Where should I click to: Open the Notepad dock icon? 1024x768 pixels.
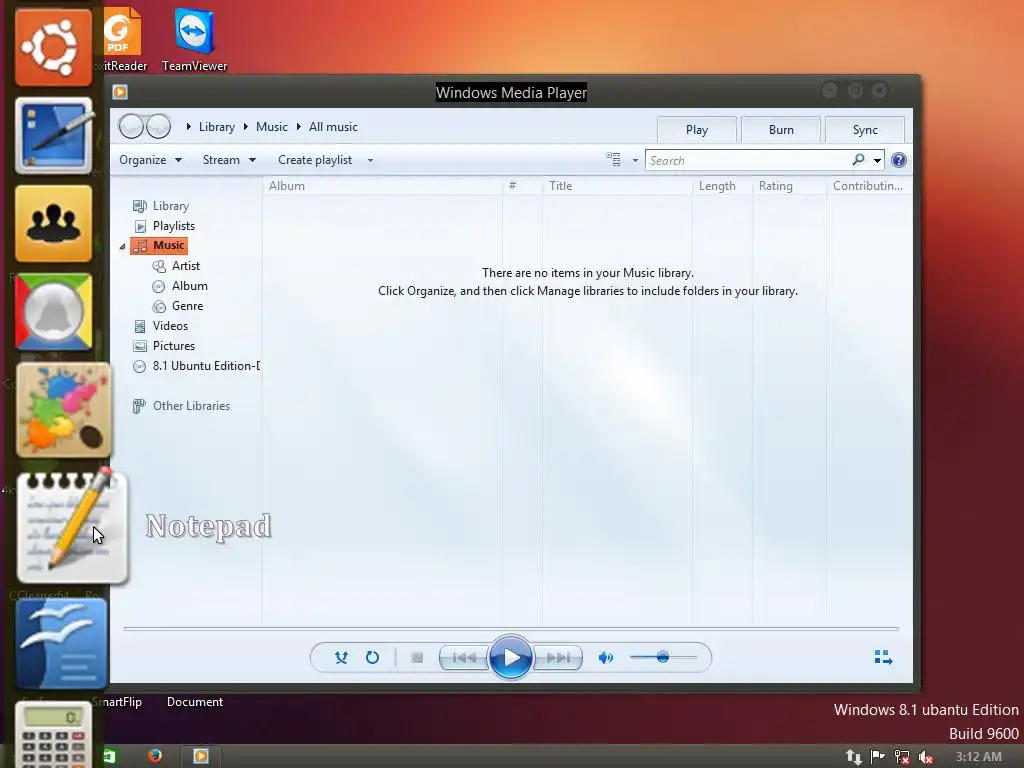[72, 526]
